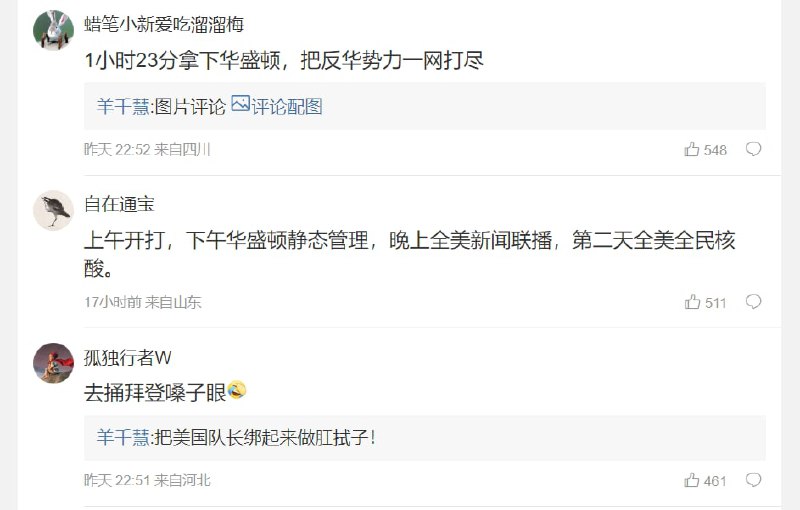800x510 pixels.
Task: Click the 17小时前 来自山东 timestamp
Action: coord(143,302)
